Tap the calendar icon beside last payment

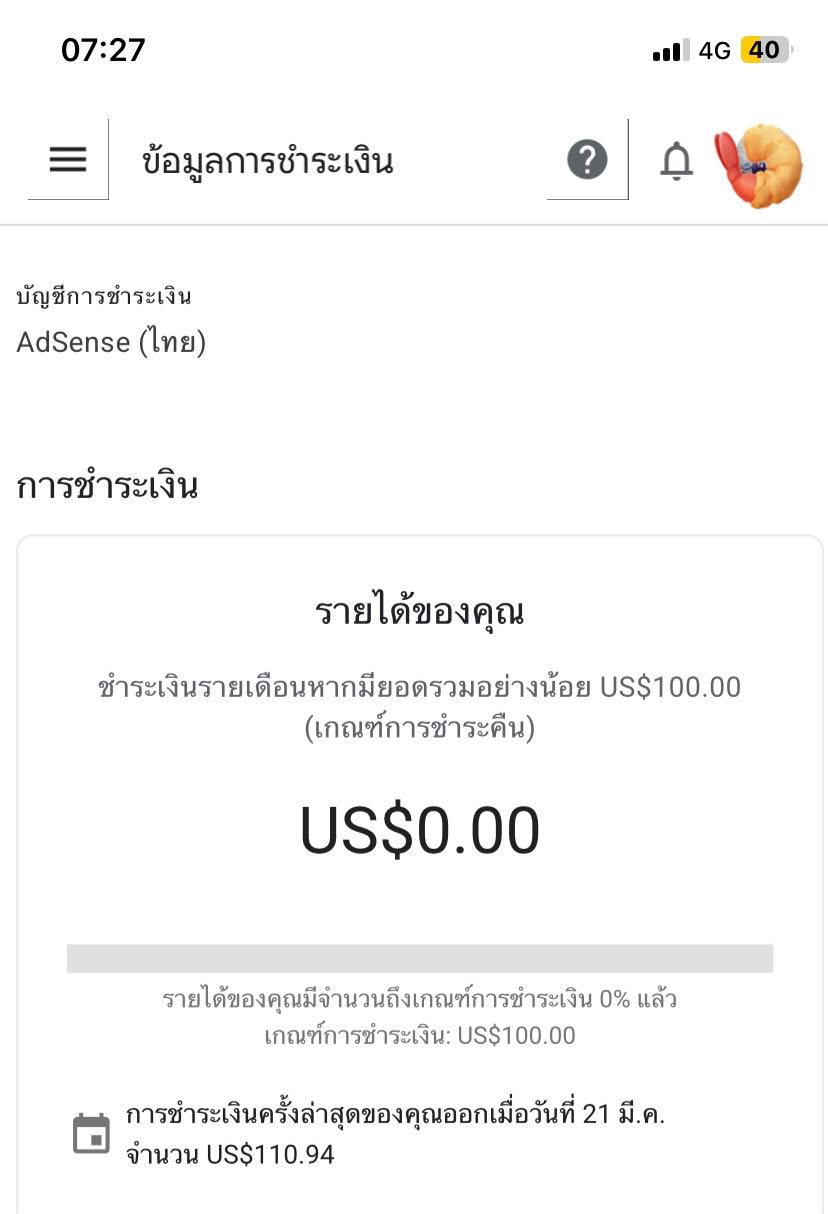pos(91,1134)
